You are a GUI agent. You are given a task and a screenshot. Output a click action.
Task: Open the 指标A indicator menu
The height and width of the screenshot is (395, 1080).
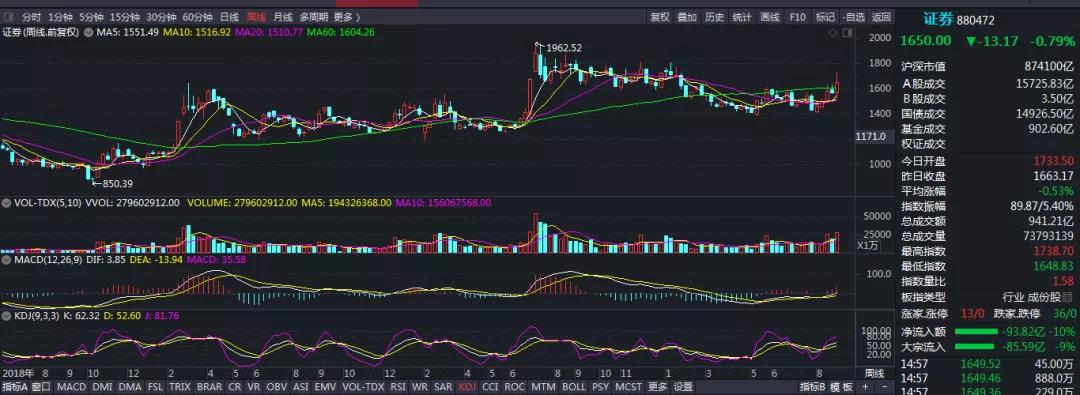point(14,387)
